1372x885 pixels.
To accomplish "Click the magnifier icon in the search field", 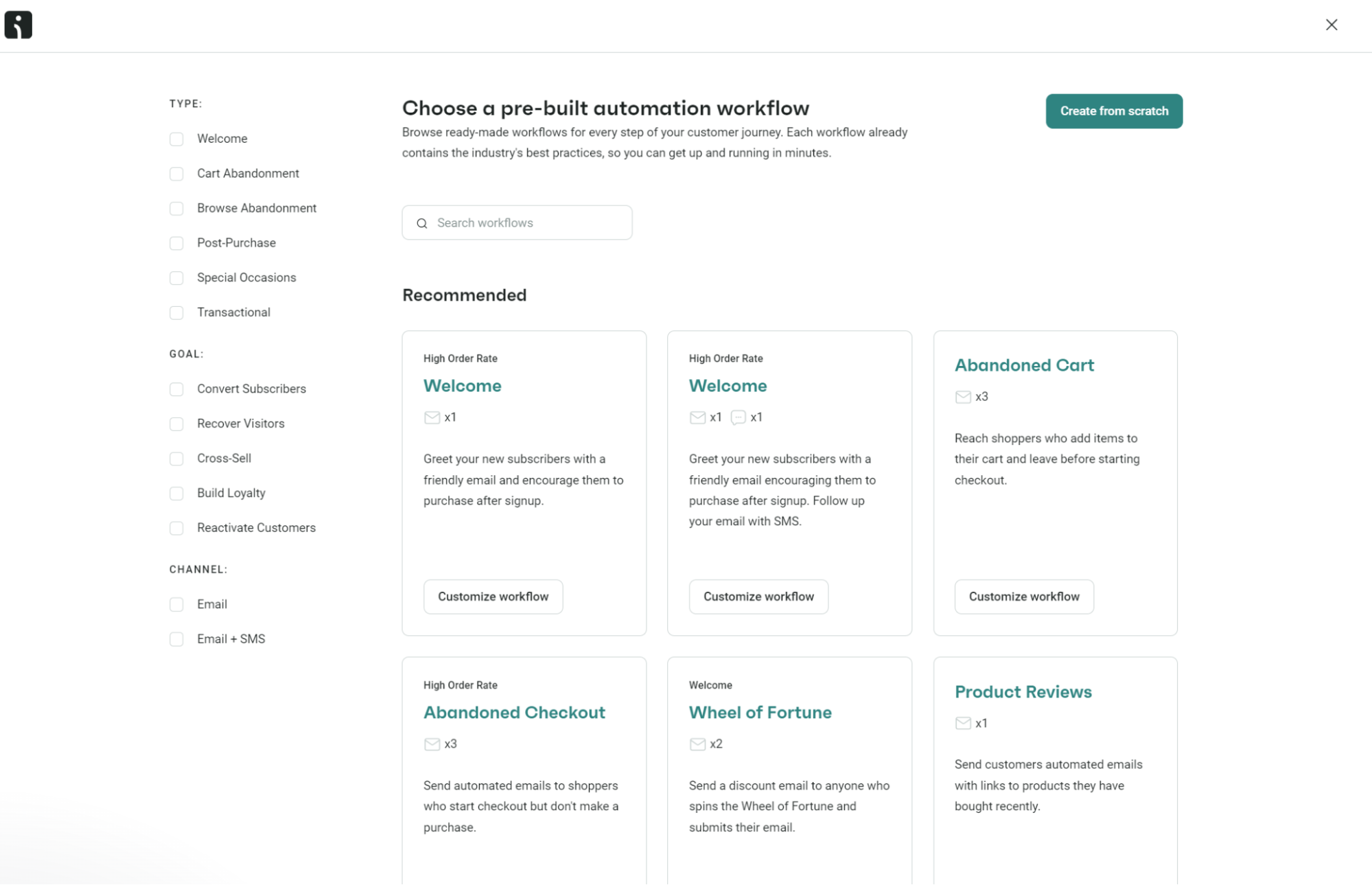I will (x=421, y=223).
